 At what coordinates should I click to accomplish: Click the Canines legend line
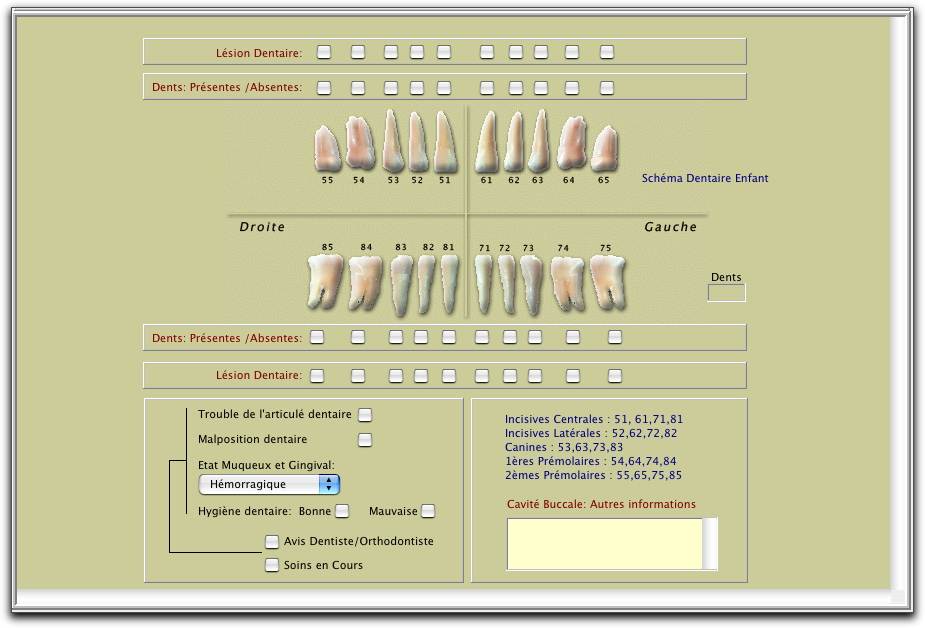(563, 447)
